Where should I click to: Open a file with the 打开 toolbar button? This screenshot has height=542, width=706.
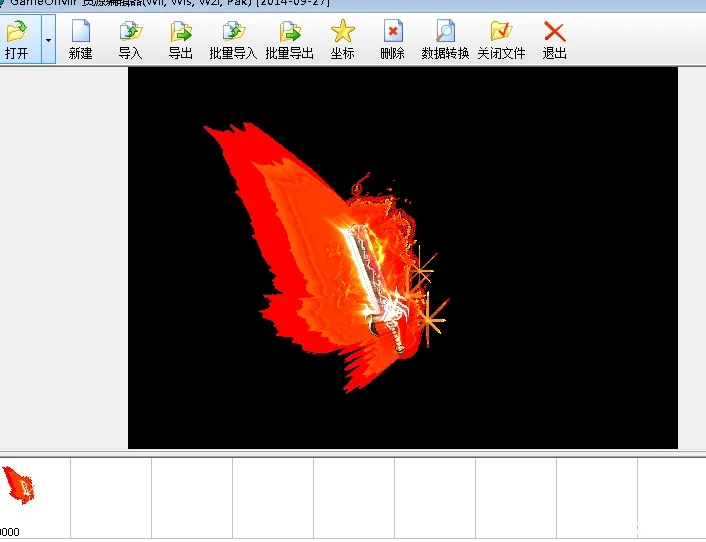point(19,39)
